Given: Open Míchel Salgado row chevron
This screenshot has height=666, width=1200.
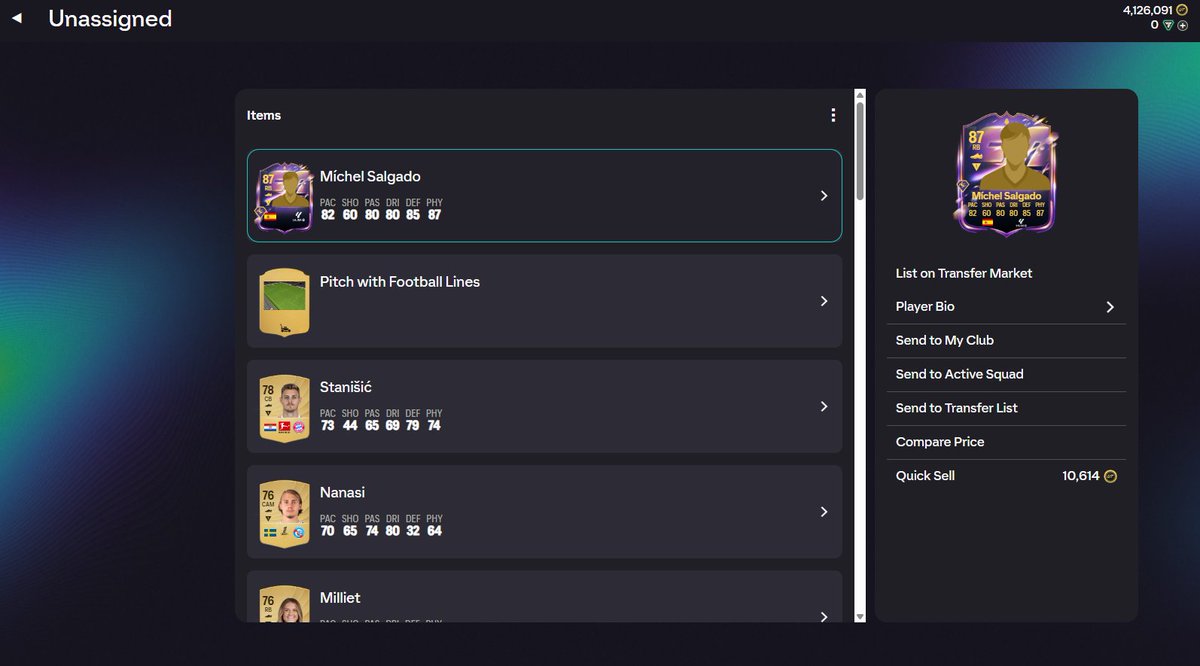Looking at the screenshot, I should [x=824, y=196].
